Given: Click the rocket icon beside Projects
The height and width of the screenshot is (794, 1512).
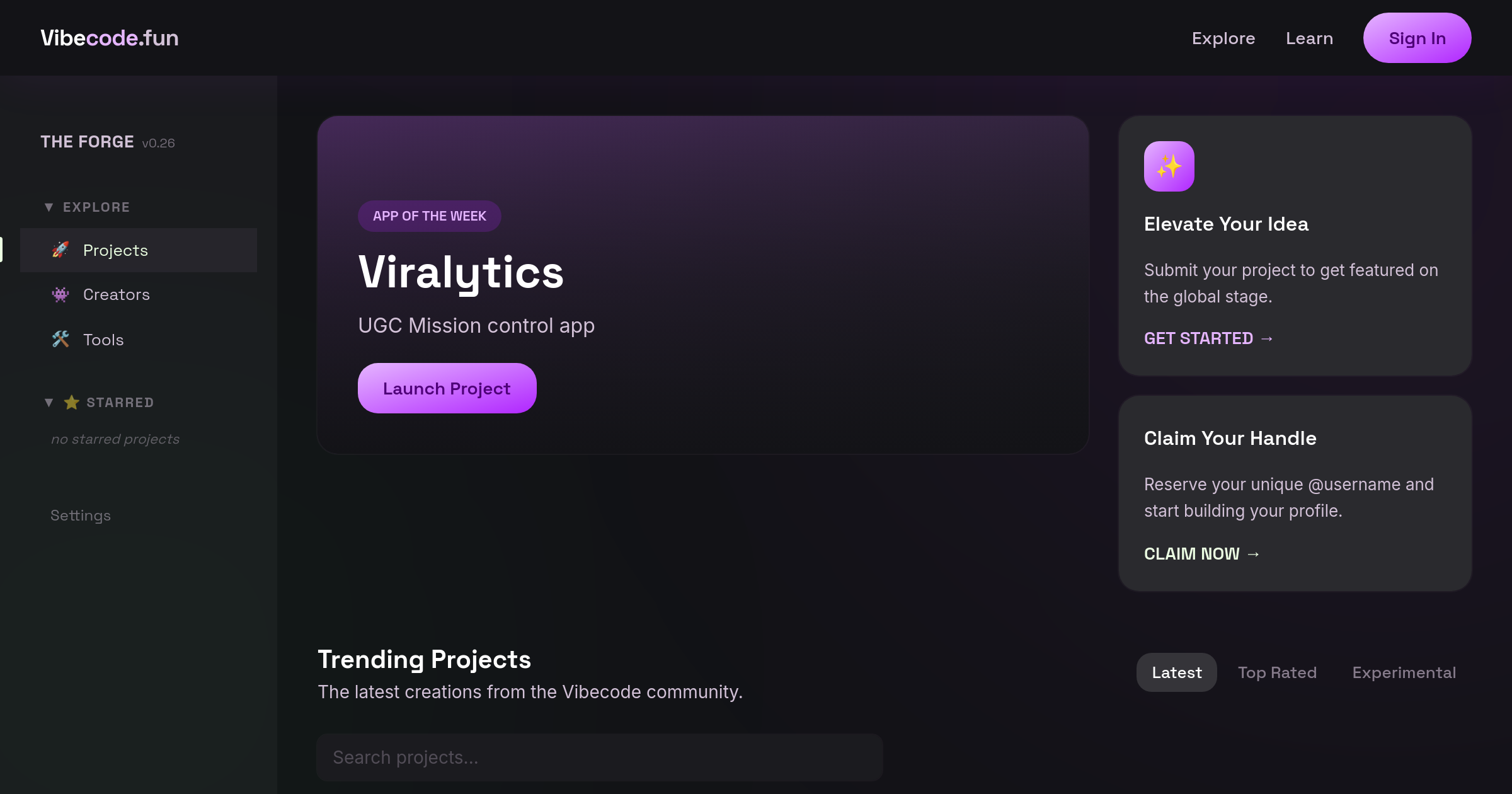Looking at the screenshot, I should coord(60,250).
